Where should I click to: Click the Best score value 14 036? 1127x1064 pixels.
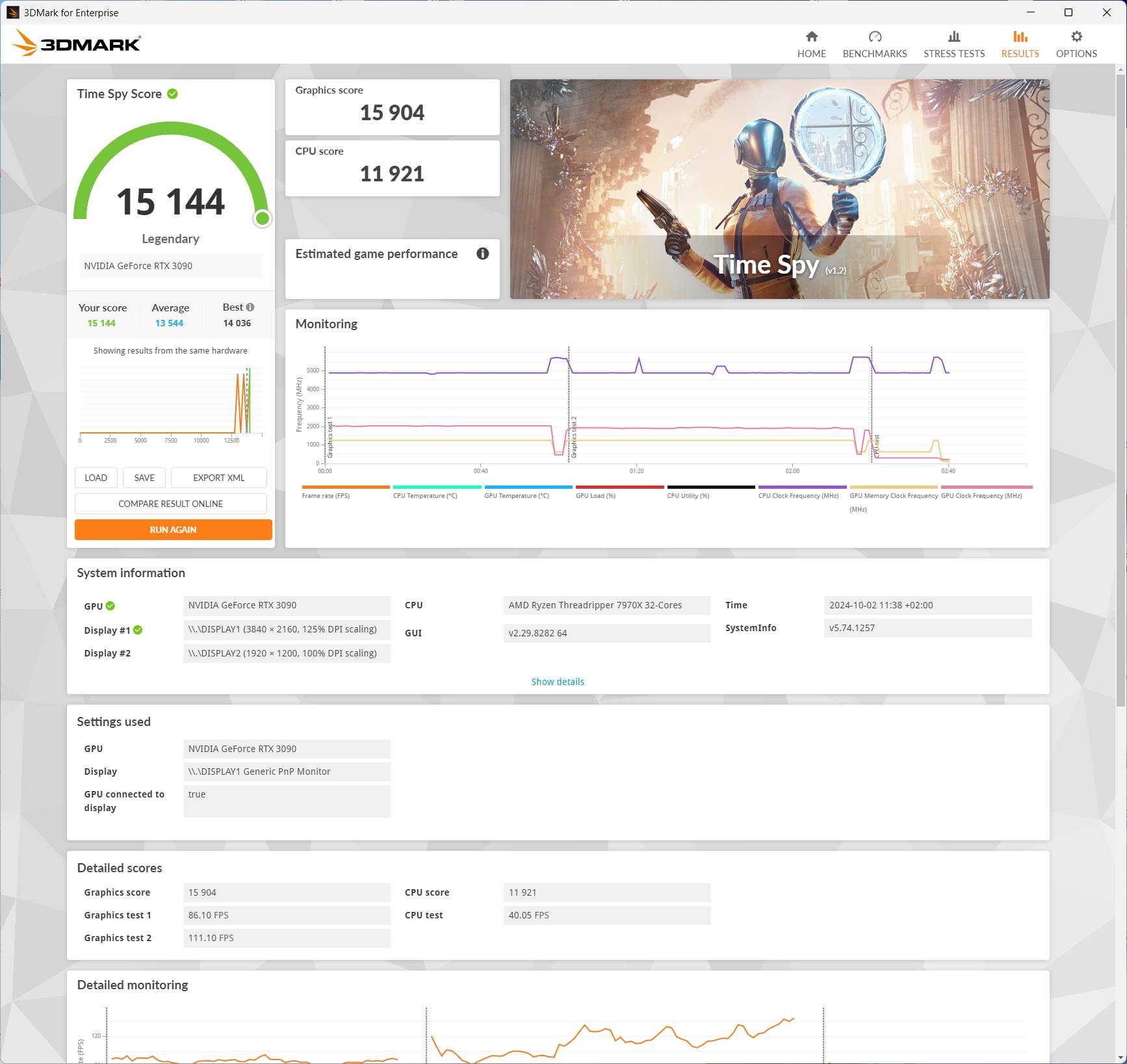[x=237, y=323]
